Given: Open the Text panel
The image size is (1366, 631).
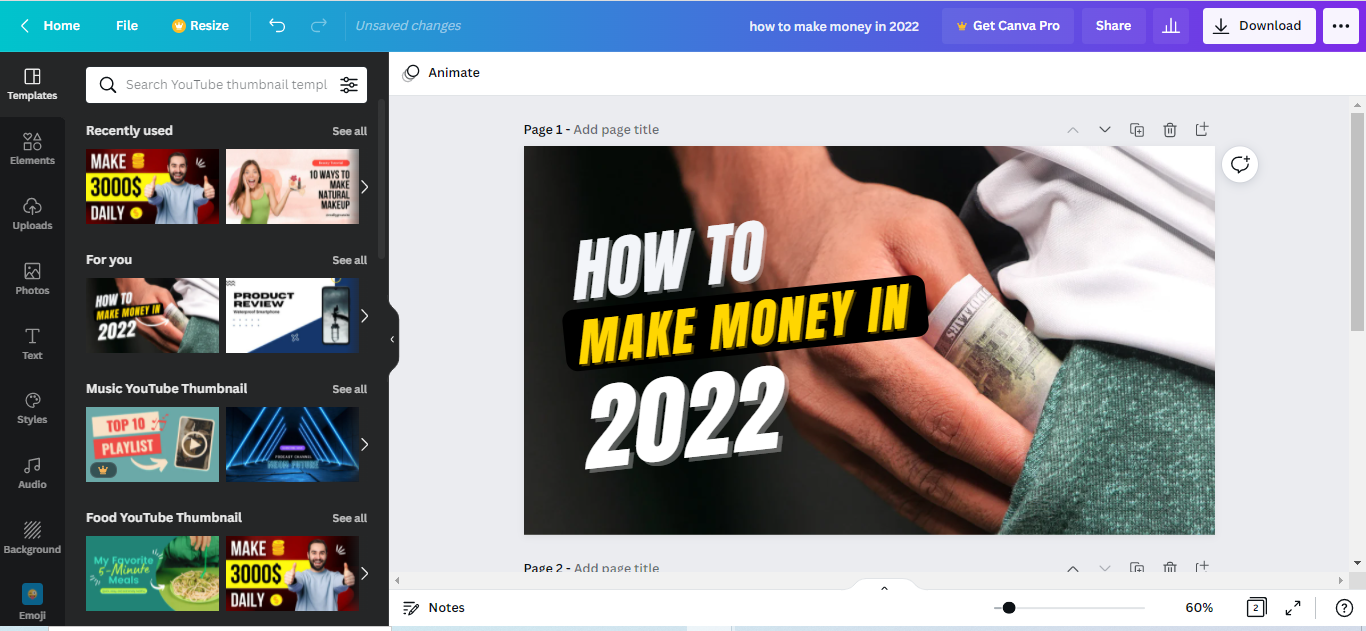Looking at the screenshot, I should click(x=32, y=341).
